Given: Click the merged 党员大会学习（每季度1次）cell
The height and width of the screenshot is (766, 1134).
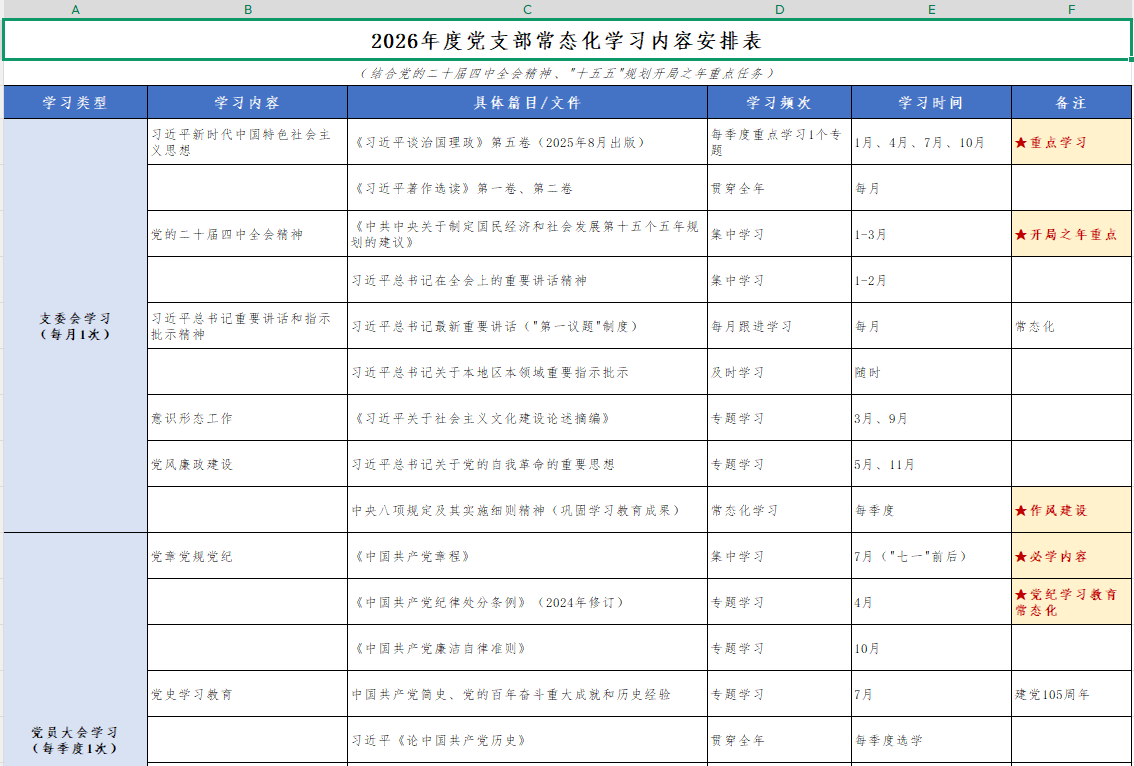Looking at the screenshot, I should [x=76, y=740].
